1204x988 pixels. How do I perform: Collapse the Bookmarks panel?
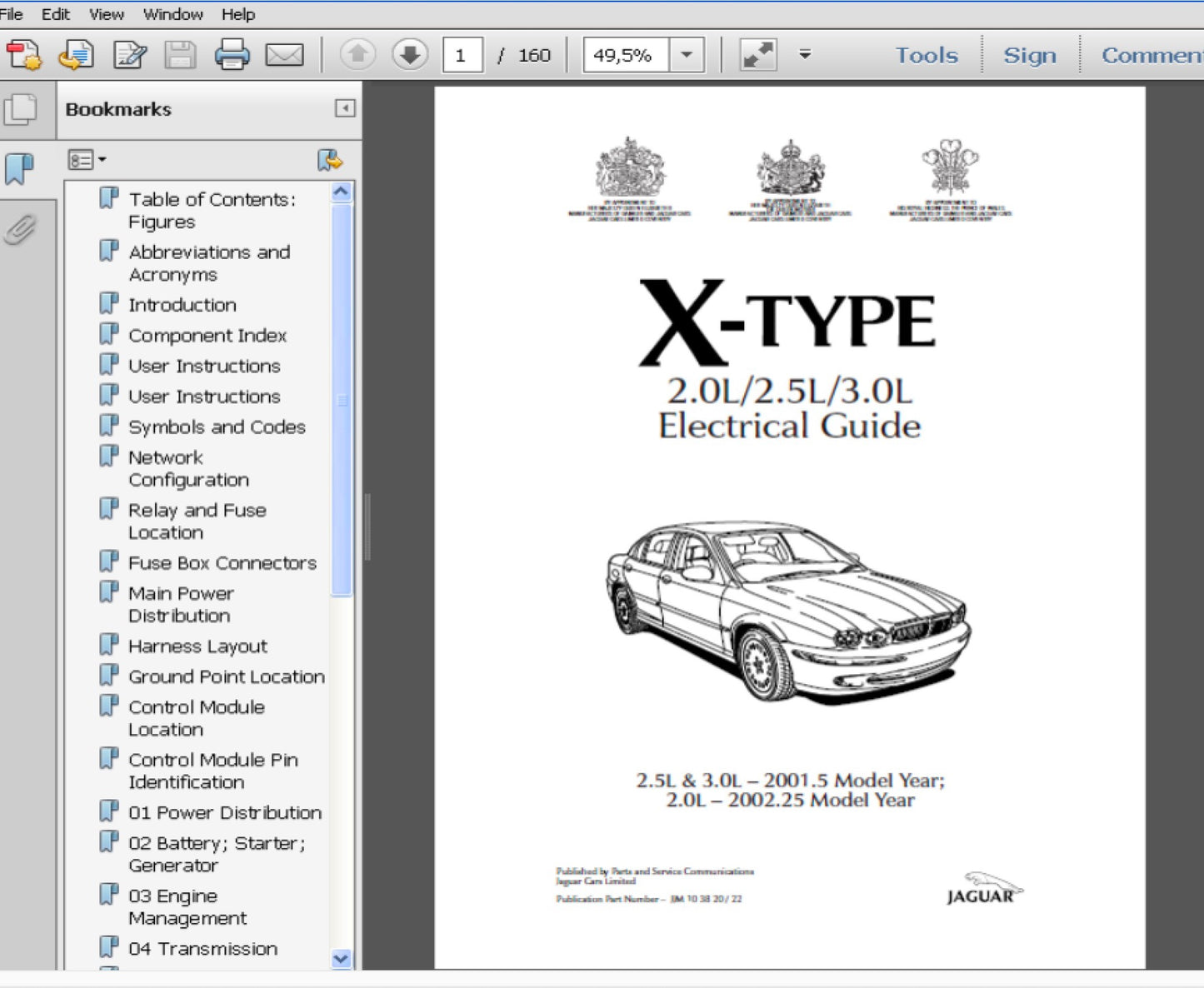tap(345, 108)
